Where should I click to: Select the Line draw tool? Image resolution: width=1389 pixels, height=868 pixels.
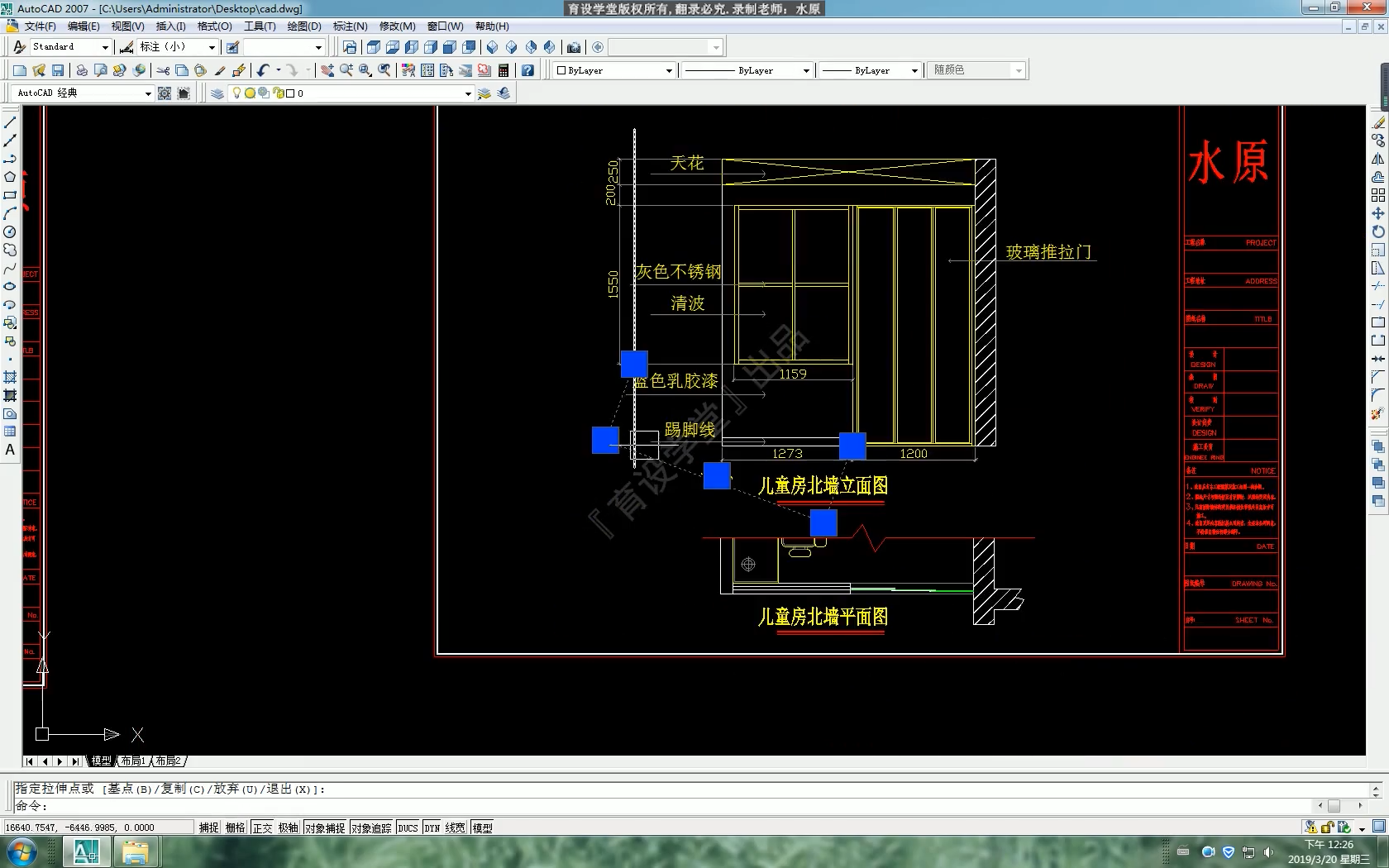pyautogui.click(x=10, y=122)
